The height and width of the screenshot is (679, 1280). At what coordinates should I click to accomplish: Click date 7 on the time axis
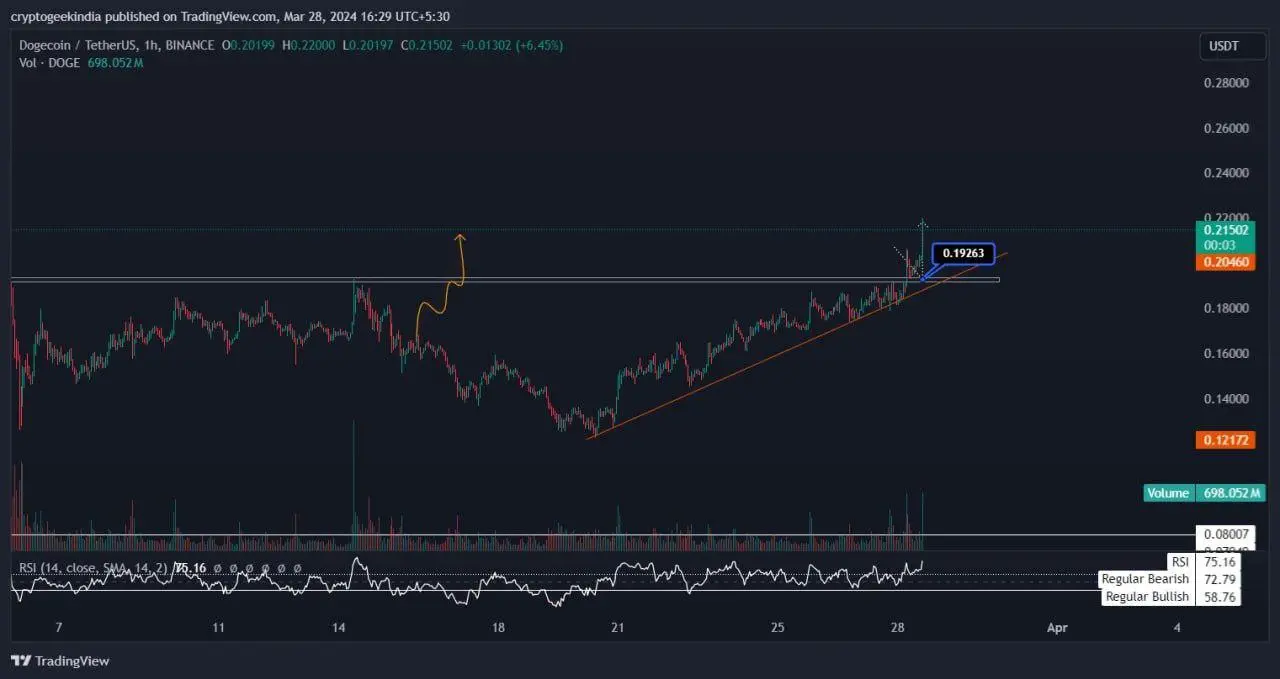point(59,628)
